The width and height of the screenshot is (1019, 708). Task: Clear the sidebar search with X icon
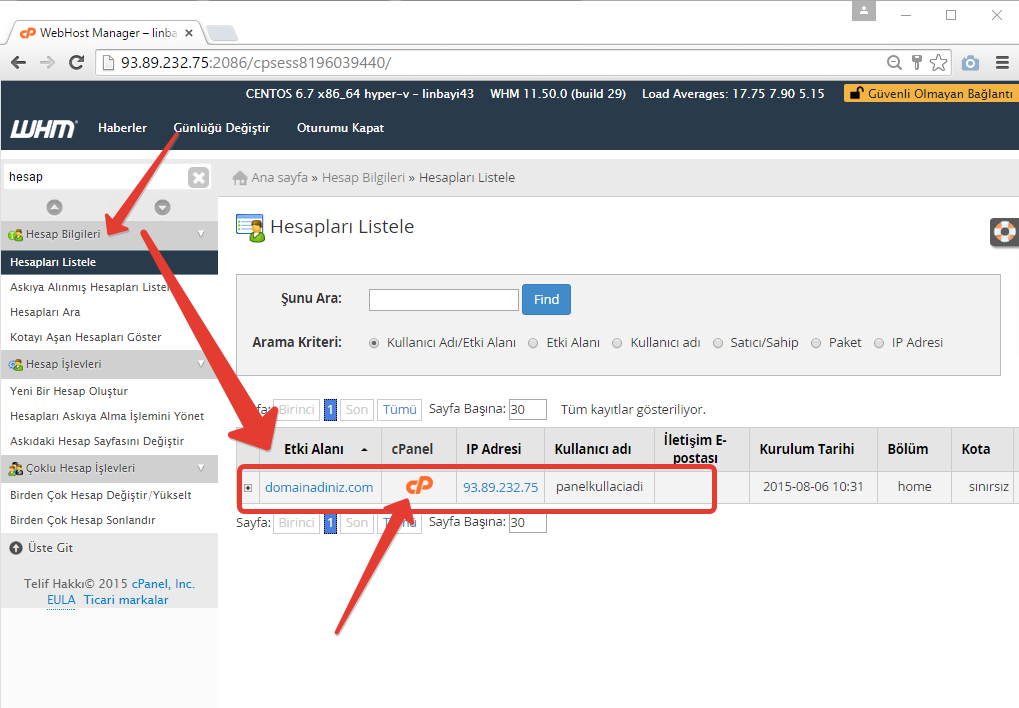(199, 177)
